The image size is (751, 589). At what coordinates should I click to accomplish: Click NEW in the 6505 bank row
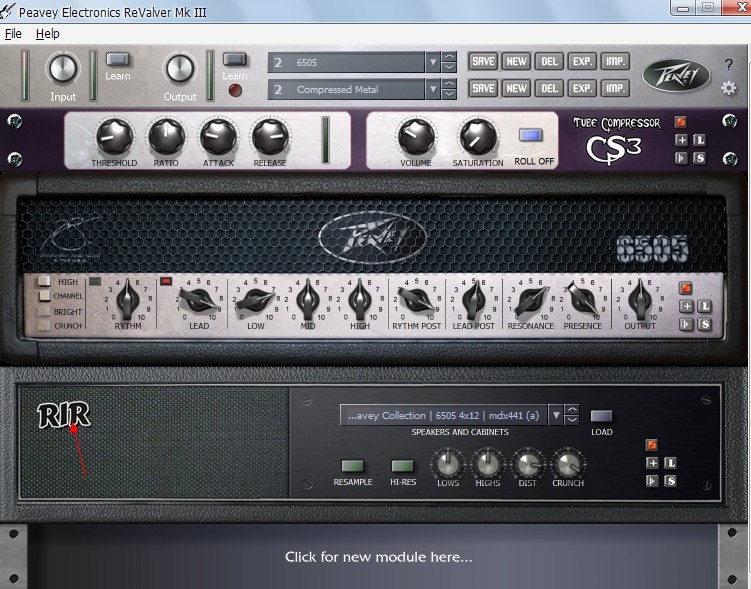[516, 61]
